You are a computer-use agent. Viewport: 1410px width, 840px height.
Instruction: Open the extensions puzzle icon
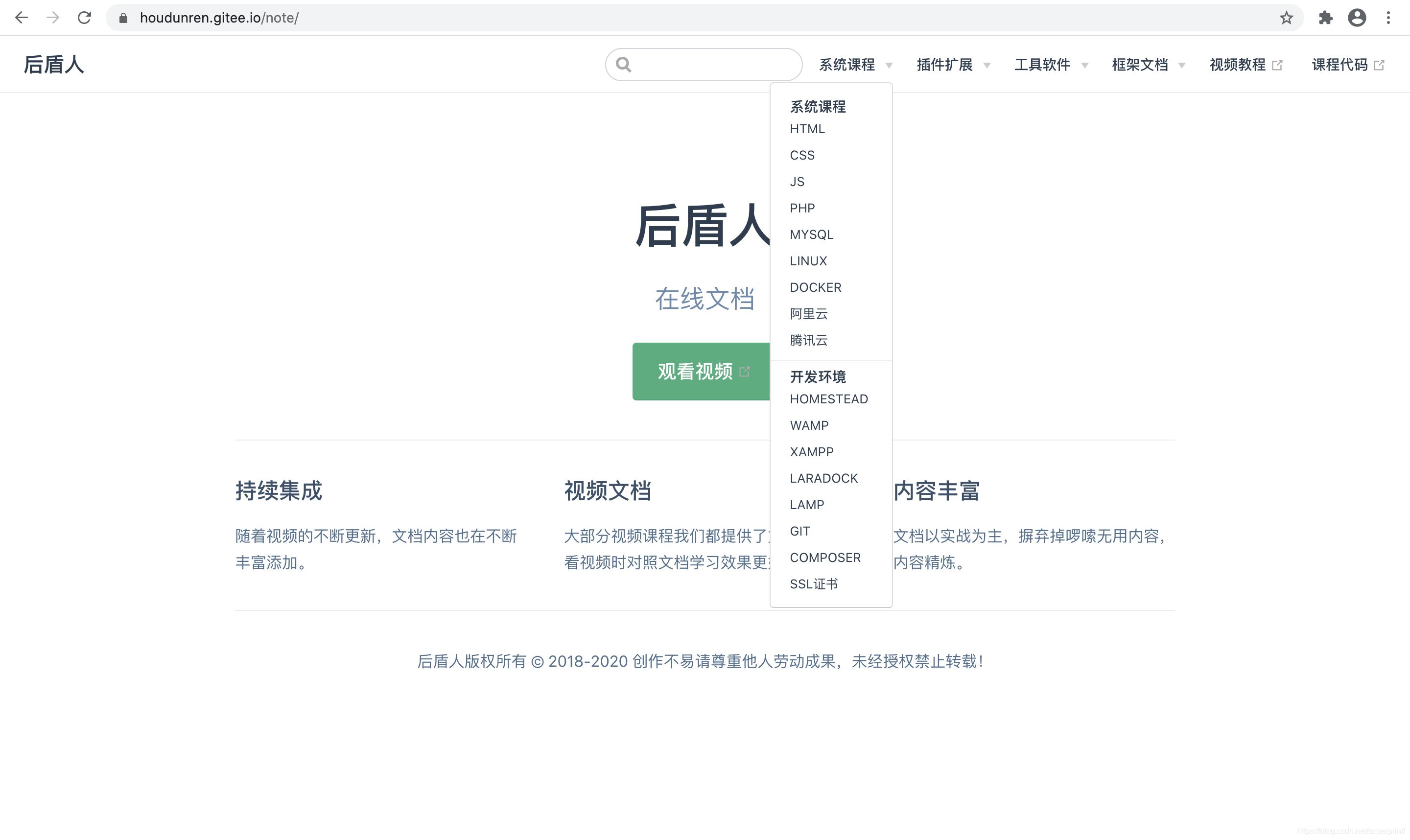[1326, 18]
